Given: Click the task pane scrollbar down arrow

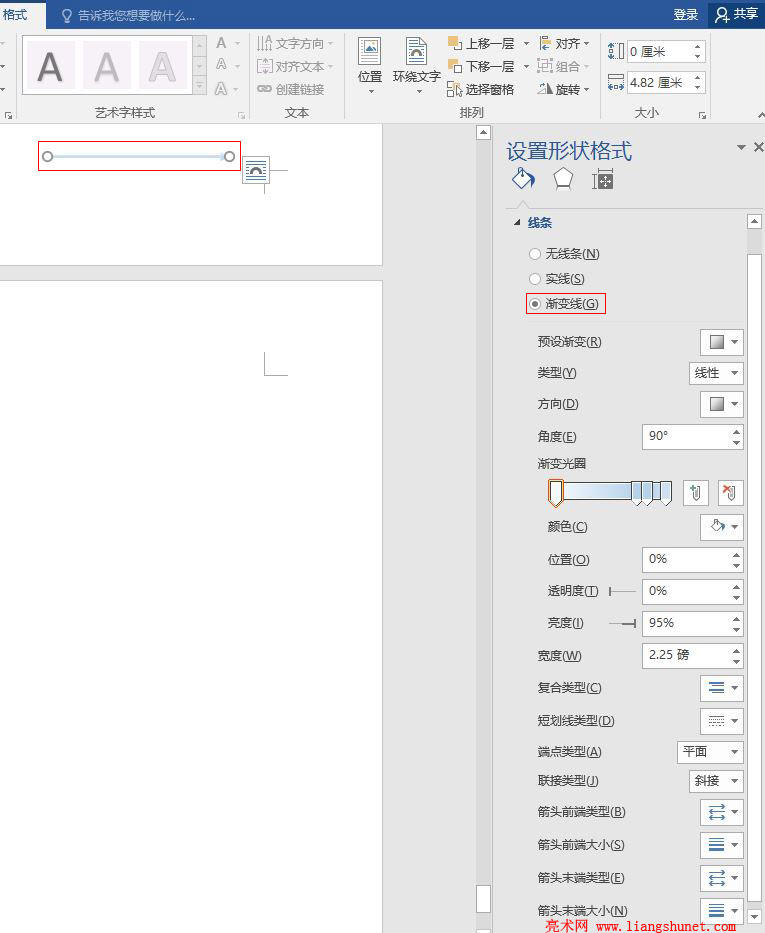Looking at the screenshot, I should (x=754, y=916).
